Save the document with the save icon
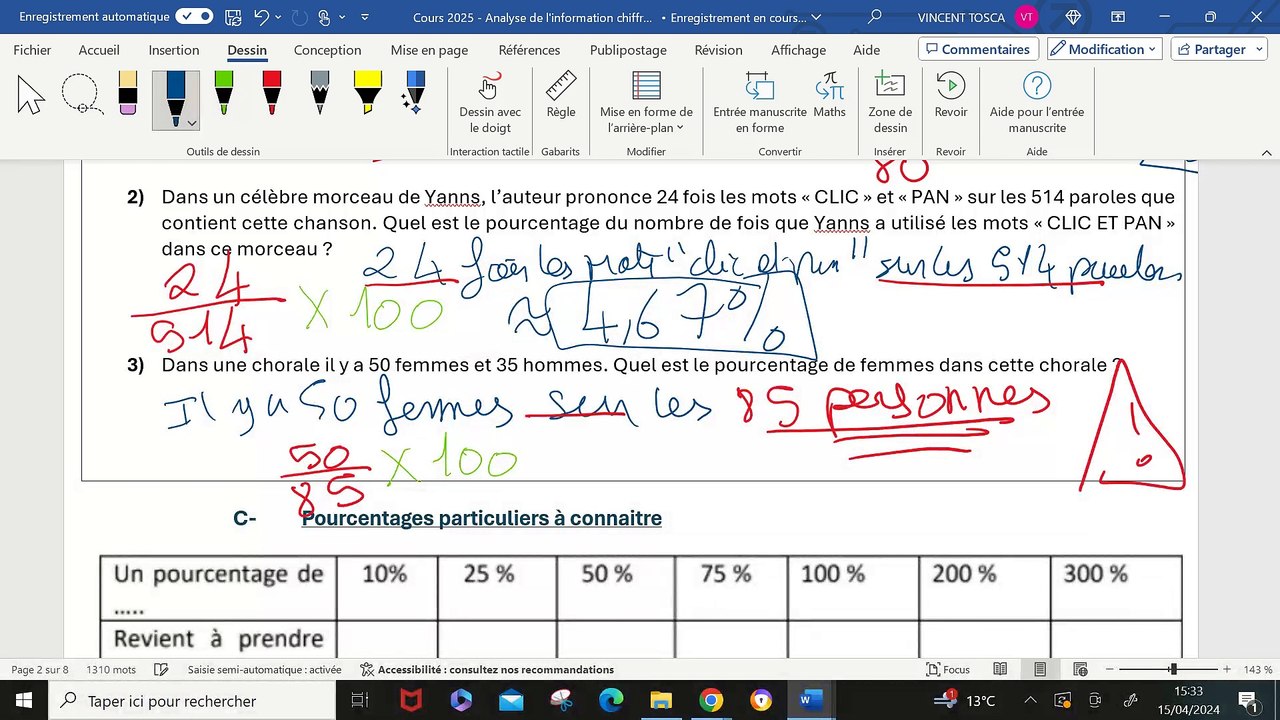1280x720 pixels. [233, 17]
